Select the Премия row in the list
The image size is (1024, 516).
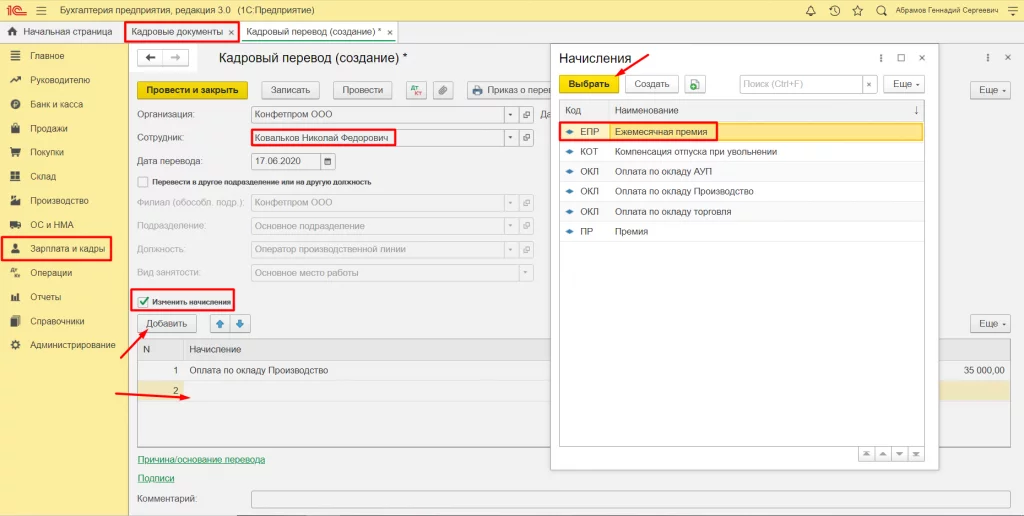click(741, 231)
